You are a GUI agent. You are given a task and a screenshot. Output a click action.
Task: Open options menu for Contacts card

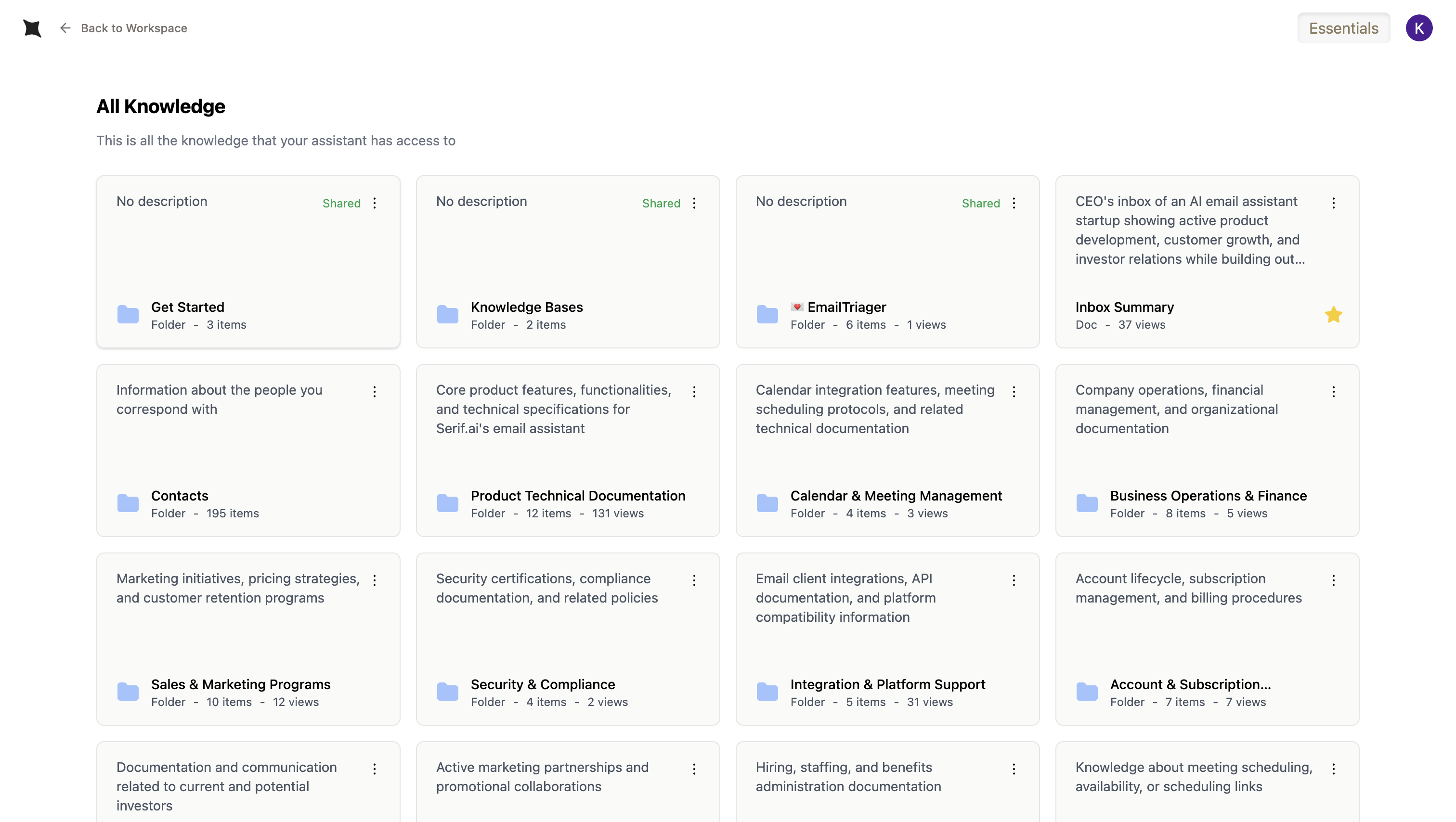(374, 392)
